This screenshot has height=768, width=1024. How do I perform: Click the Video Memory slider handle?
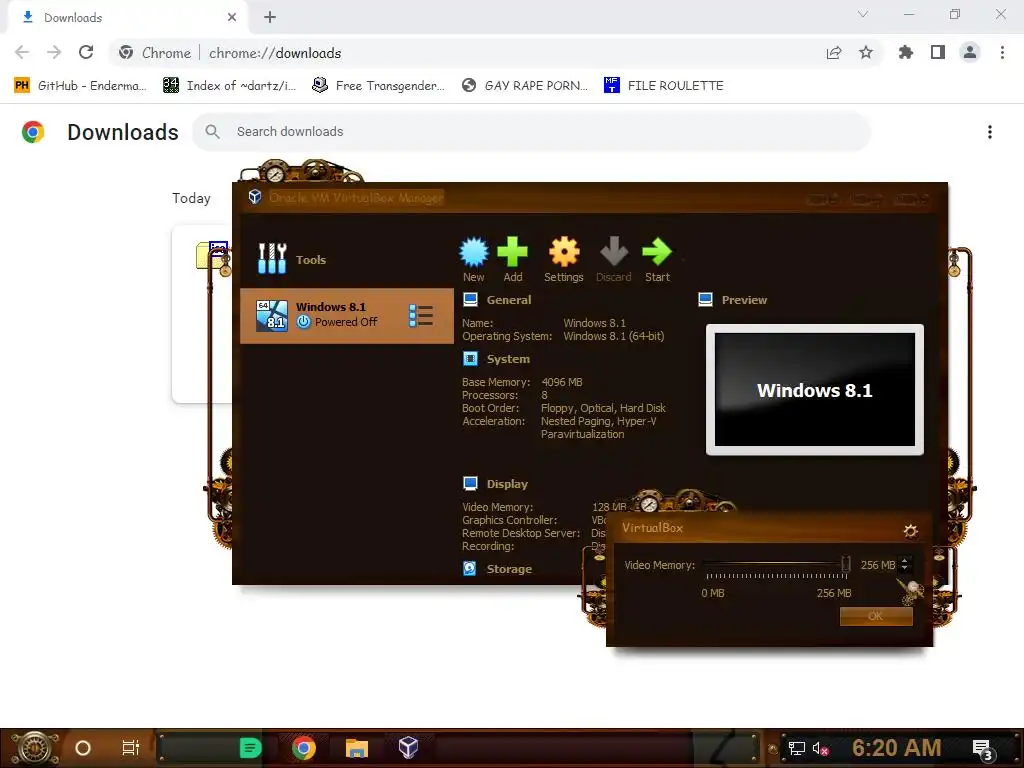[x=846, y=564]
